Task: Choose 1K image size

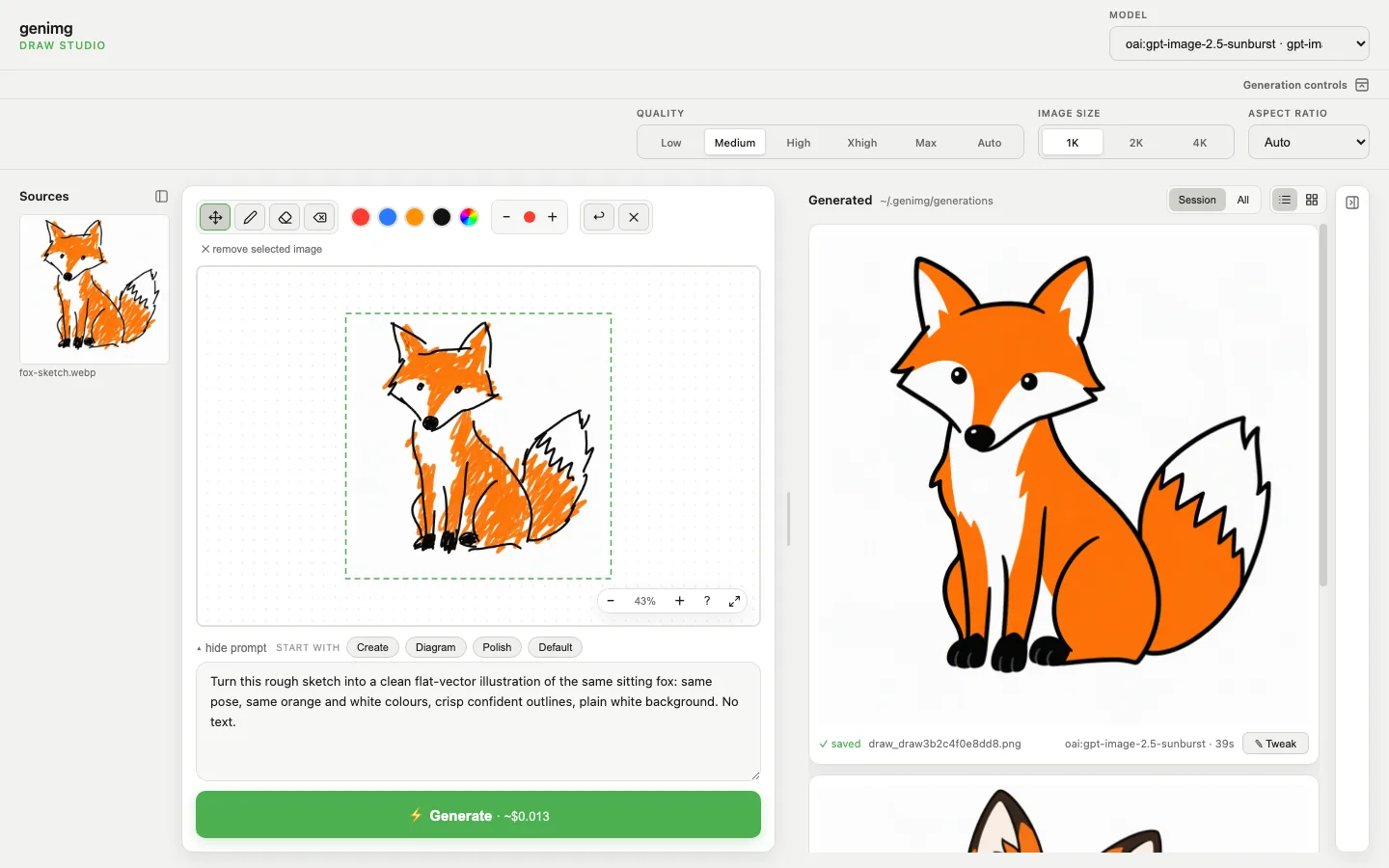Action: (1073, 143)
